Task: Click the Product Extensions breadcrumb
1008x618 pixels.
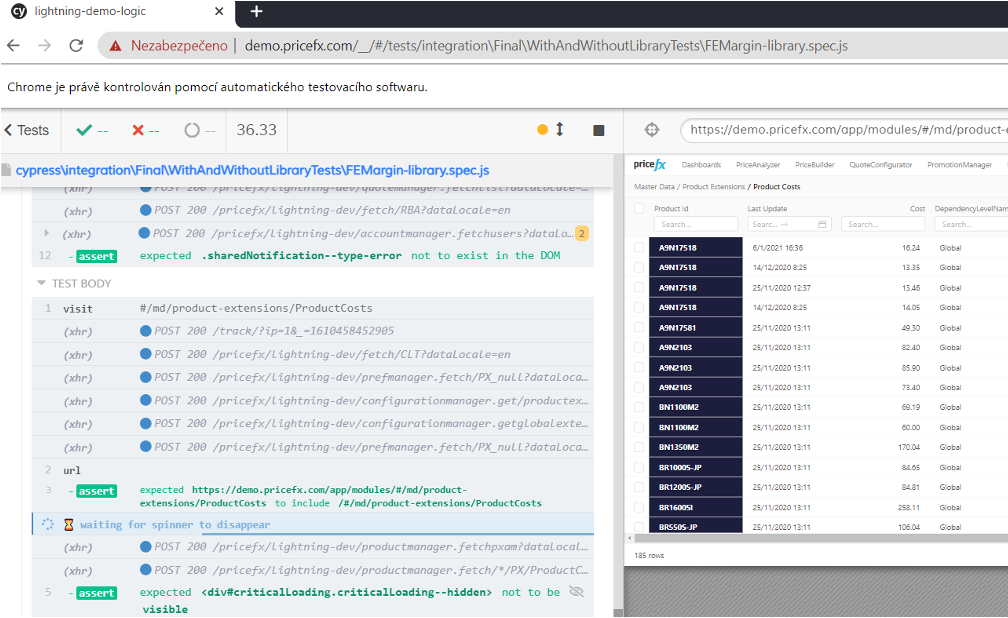Action: [x=713, y=187]
